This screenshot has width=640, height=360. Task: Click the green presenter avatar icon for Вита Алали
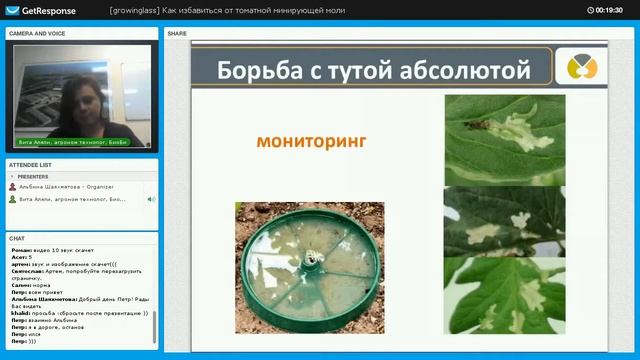pos(13,199)
